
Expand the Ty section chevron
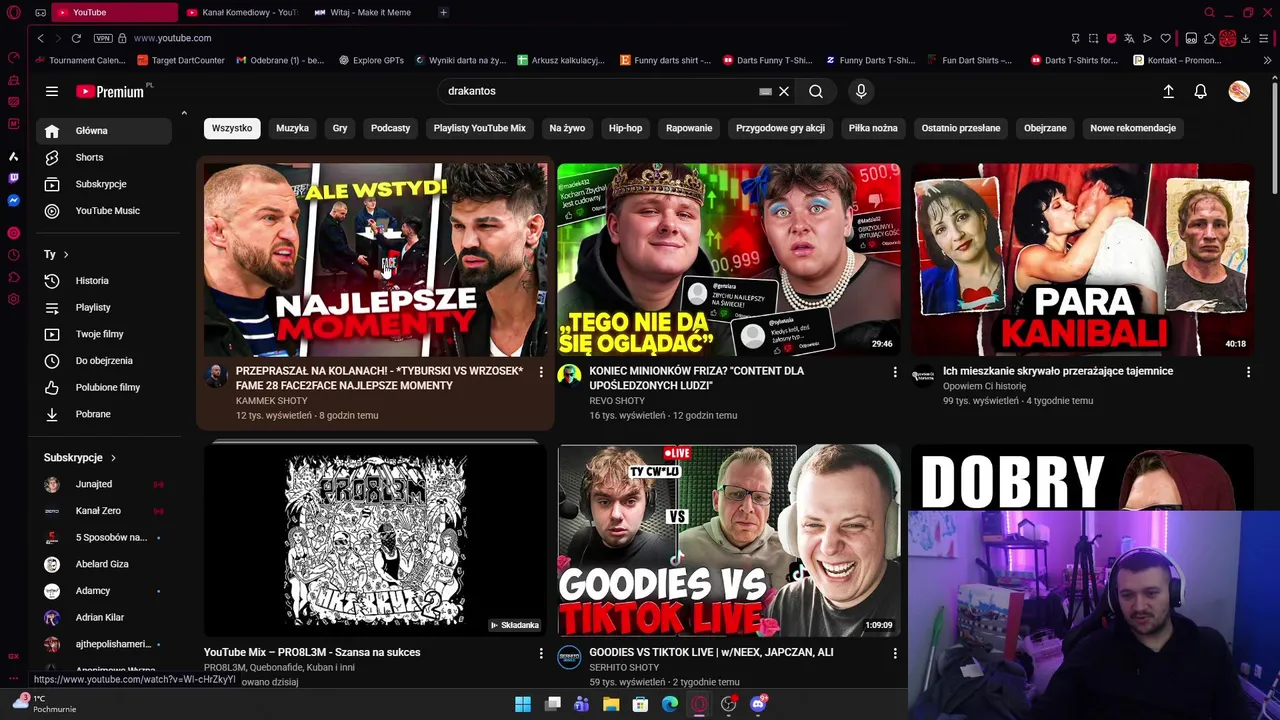coord(66,255)
